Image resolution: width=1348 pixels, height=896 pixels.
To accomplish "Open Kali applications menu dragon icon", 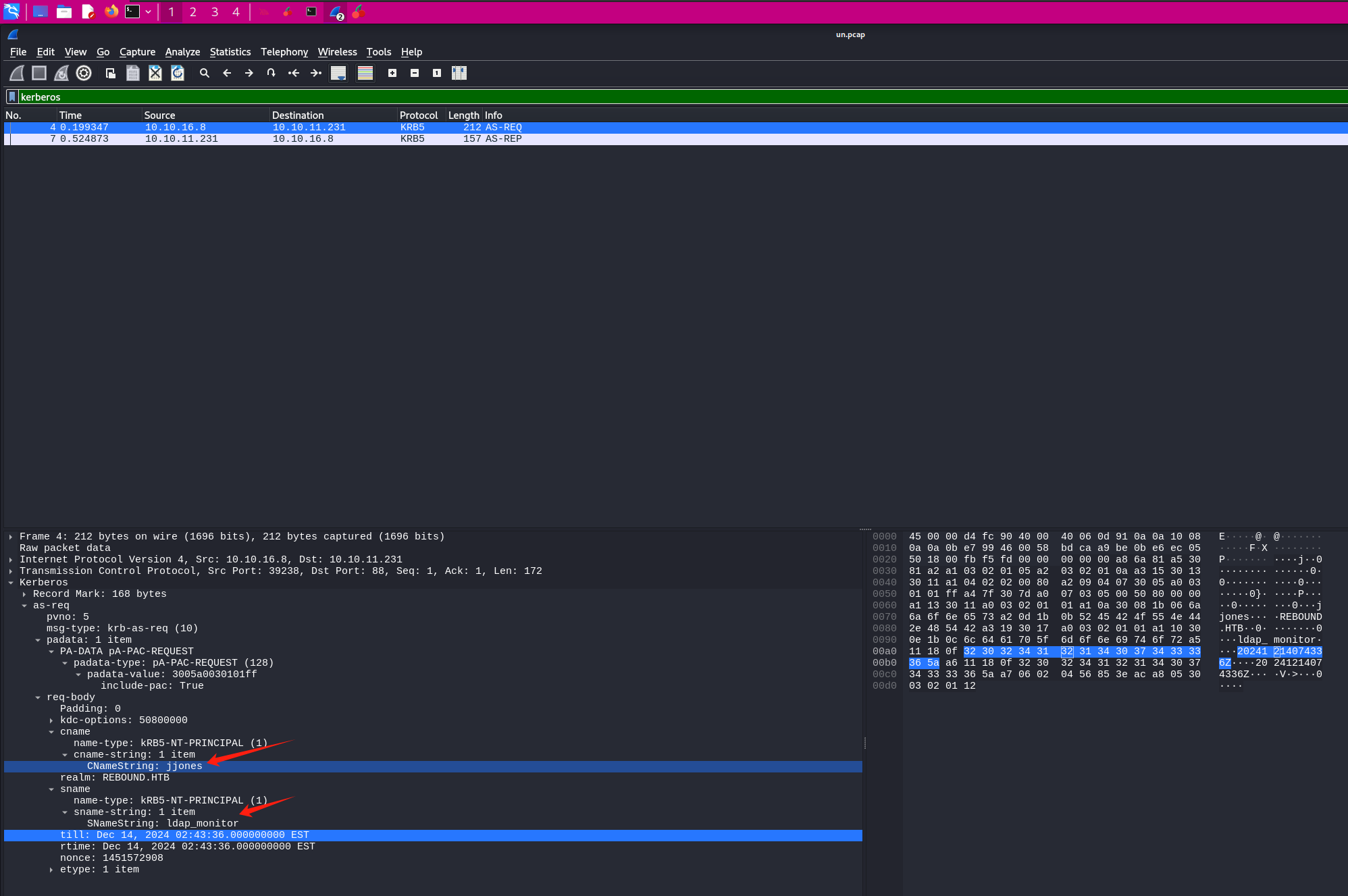I will coord(12,11).
